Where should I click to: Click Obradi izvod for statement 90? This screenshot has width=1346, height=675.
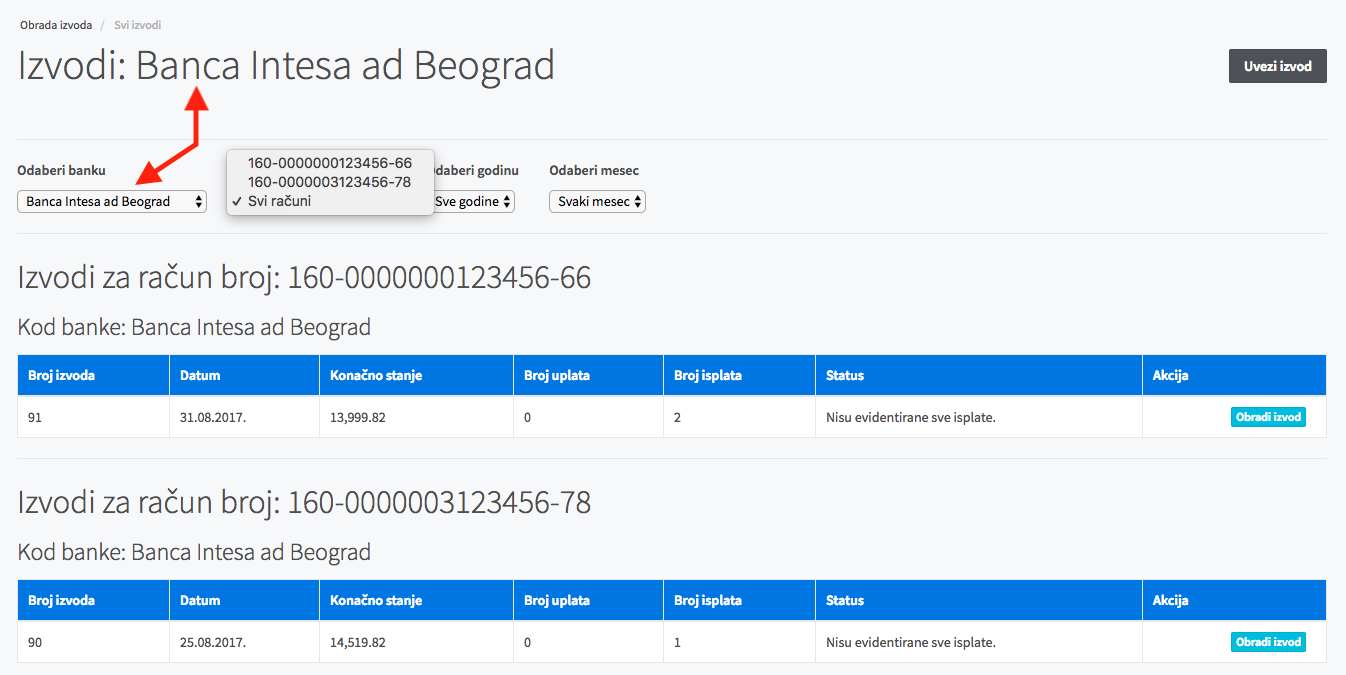coord(1268,642)
